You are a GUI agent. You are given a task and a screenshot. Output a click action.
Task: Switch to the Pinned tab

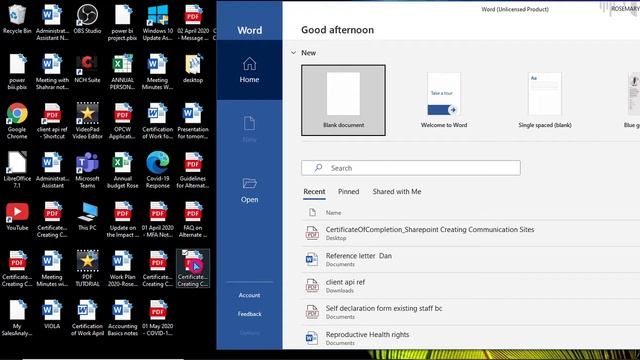tap(348, 191)
